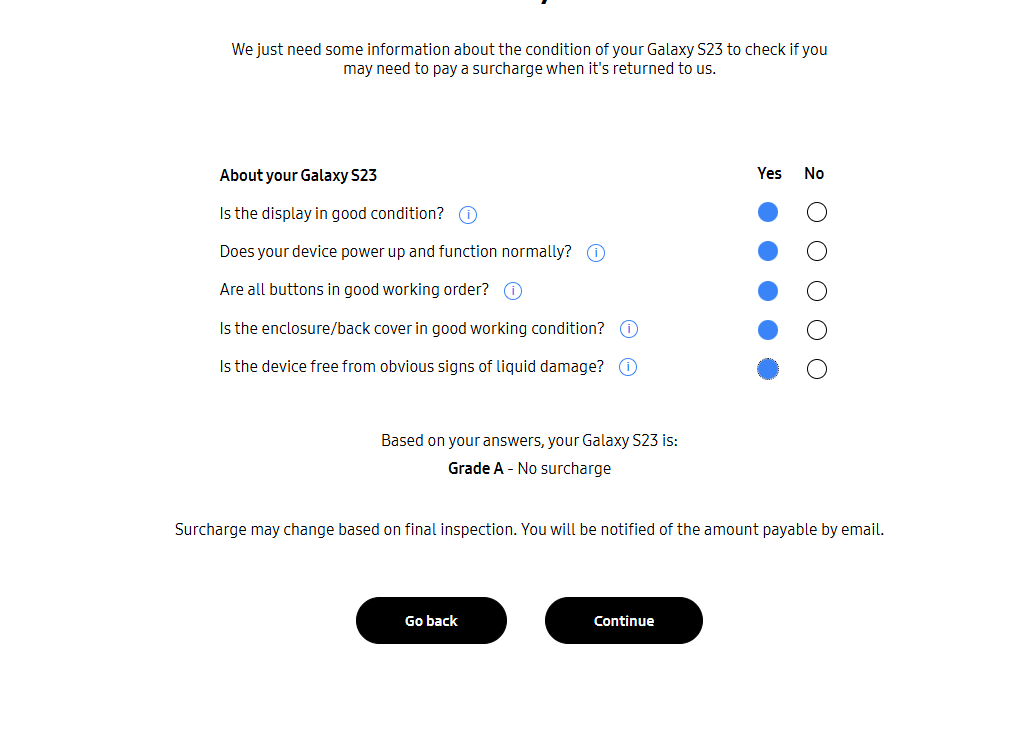
Task: Mark No for all buttons working
Action: (x=817, y=291)
